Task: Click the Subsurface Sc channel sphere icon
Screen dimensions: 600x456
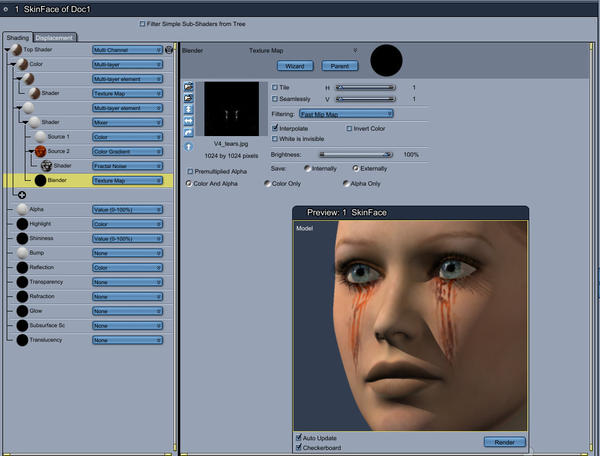Action: coord(22,326)
